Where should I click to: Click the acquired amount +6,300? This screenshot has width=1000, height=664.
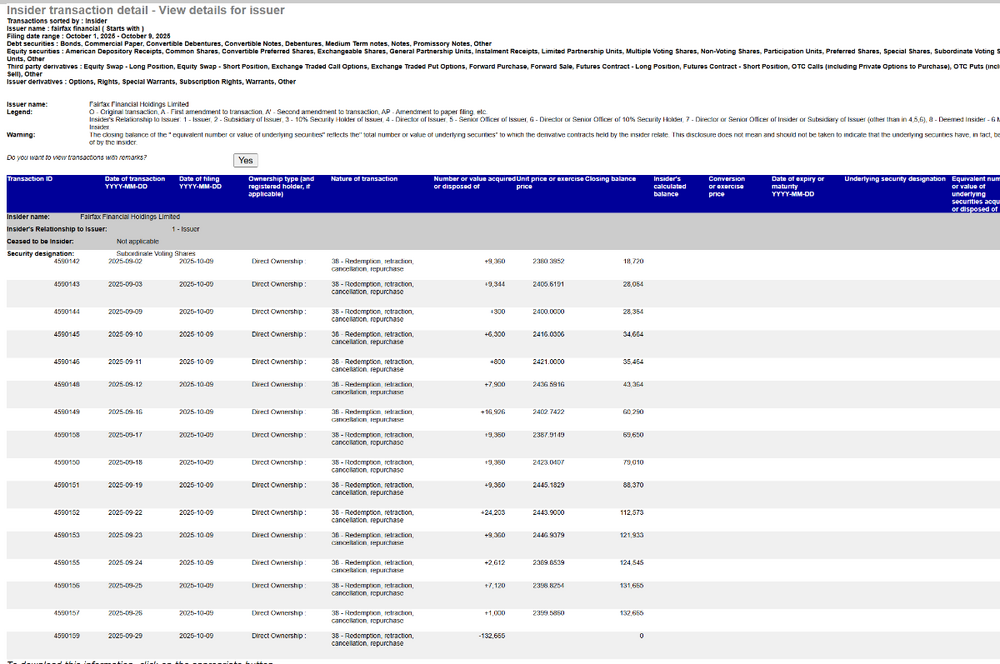click(x=494, y=334)
